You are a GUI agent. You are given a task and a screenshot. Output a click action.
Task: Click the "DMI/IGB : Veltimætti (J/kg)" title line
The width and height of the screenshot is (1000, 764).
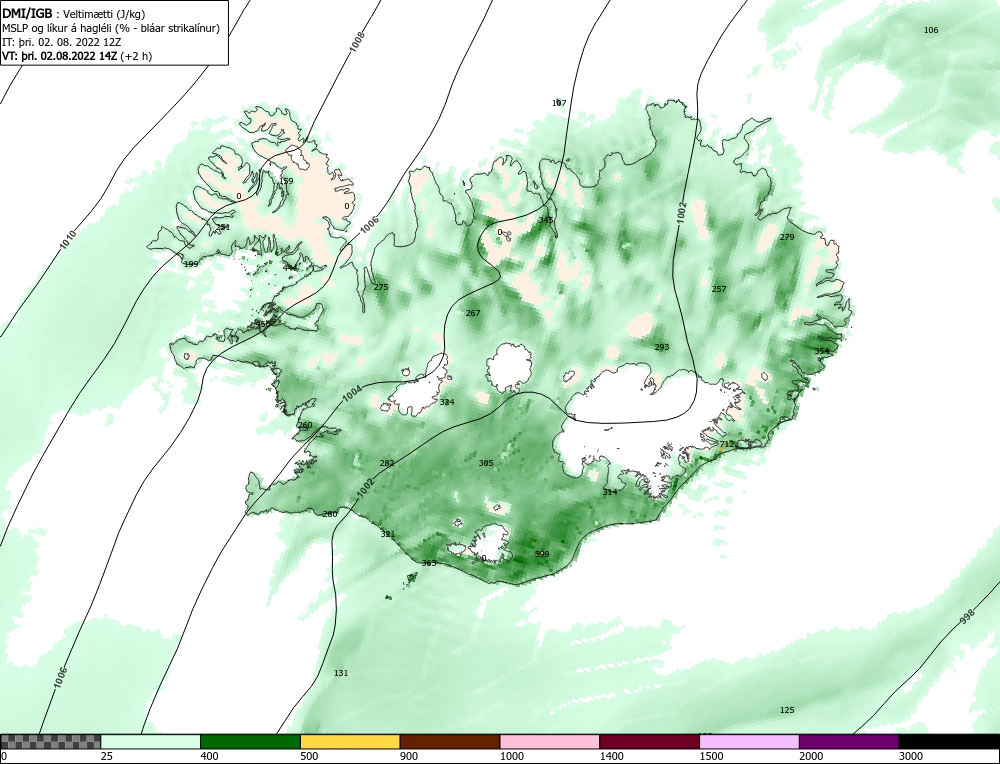[75, 14]
